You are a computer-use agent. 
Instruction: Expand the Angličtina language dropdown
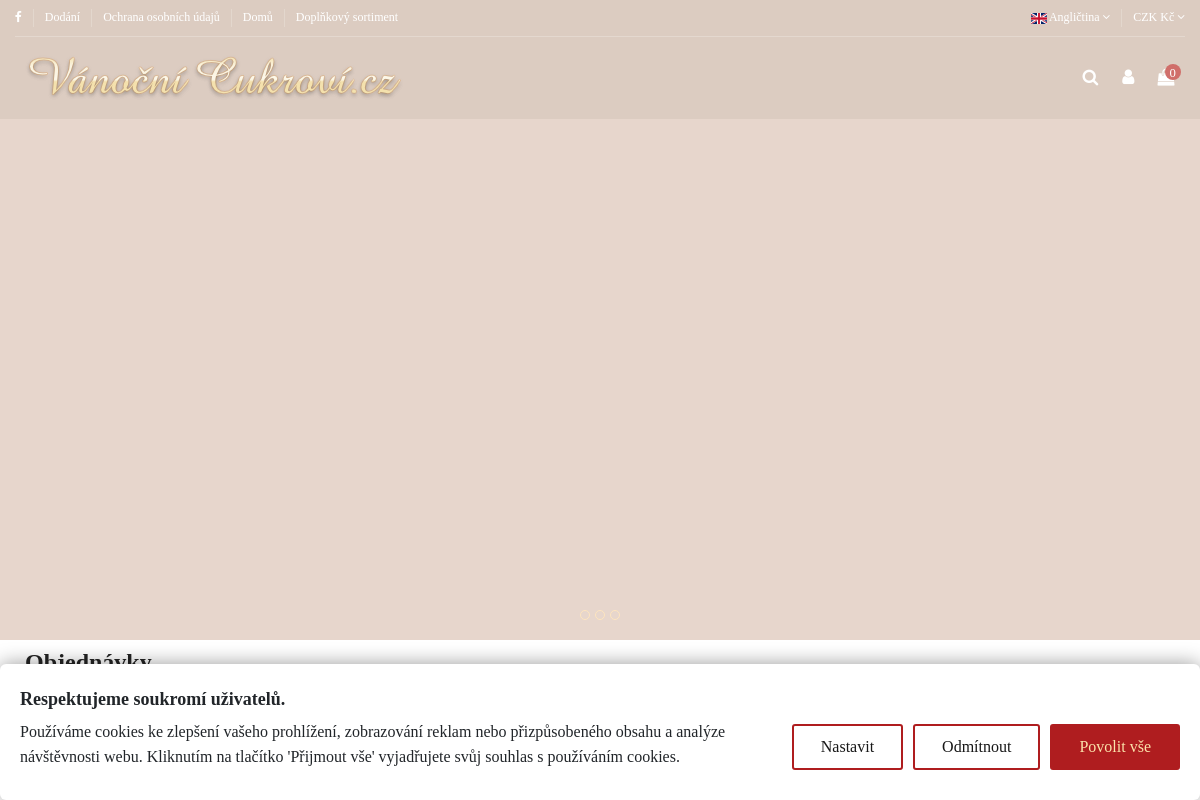pyautogui.click(x=1070, y=17)
